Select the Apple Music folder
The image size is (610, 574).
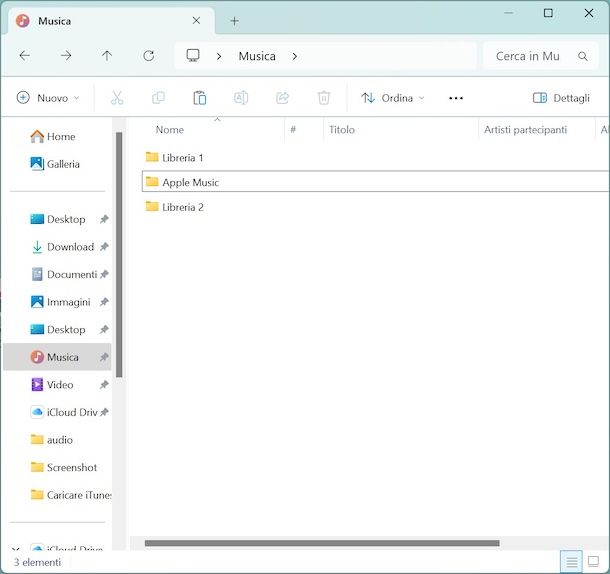(x=375, y=181)
